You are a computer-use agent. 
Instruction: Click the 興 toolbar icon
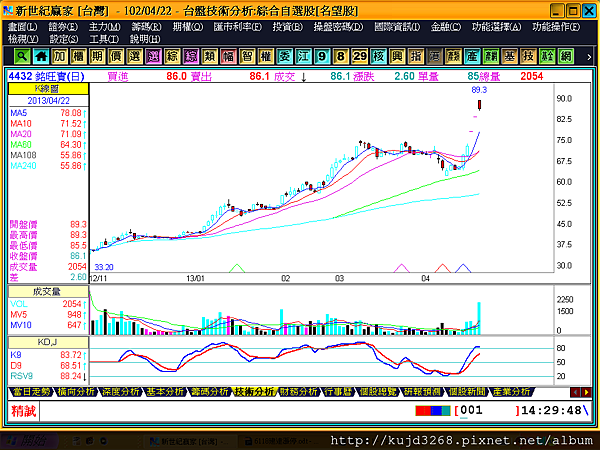click(x=397, y=57)
